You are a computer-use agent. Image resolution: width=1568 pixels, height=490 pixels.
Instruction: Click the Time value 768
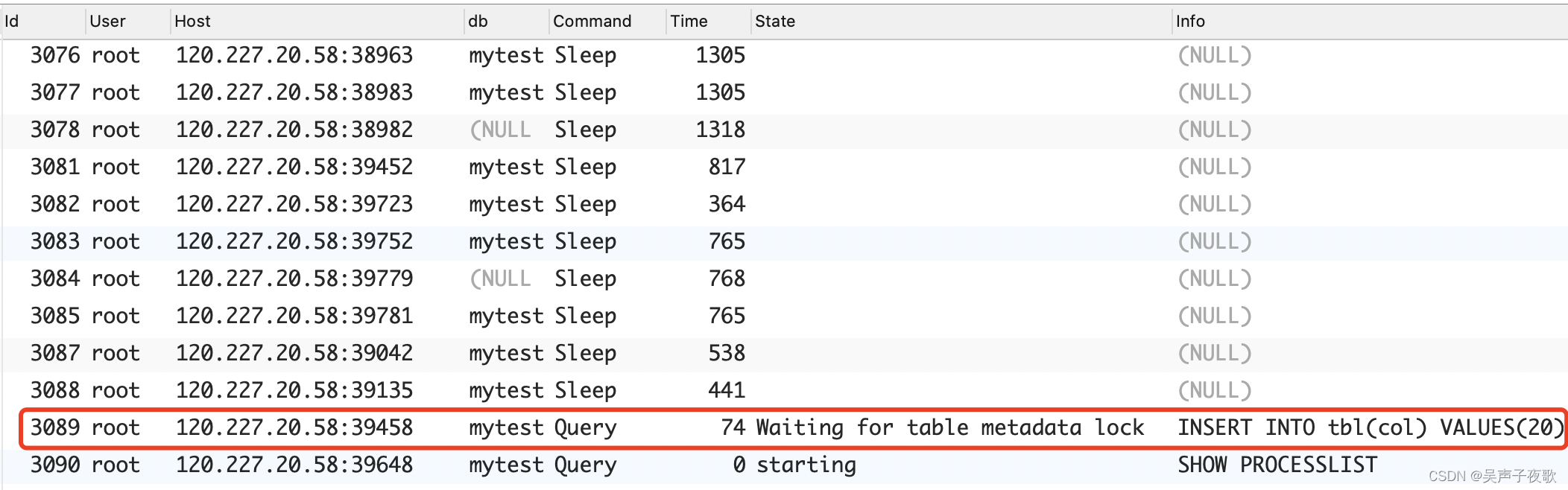pos(727,279)
